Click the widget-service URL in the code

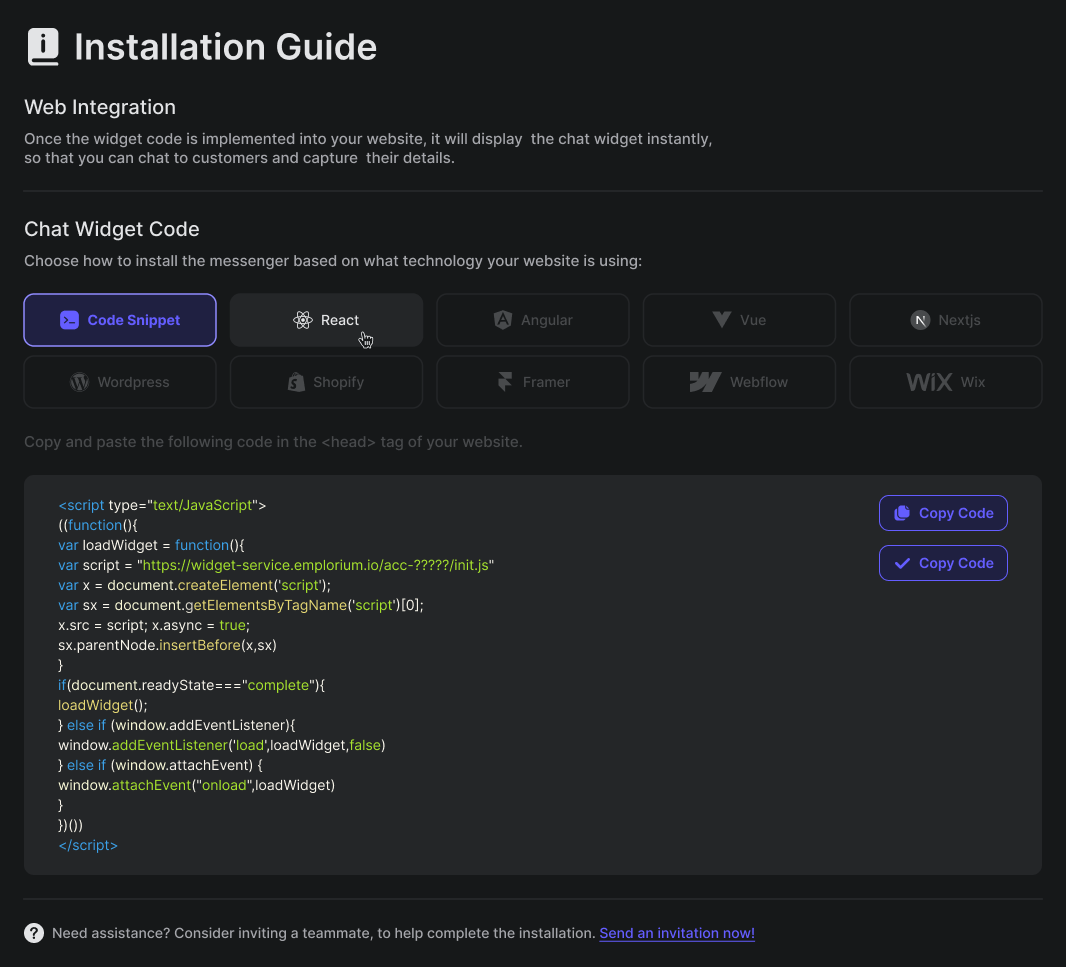(x=315, y=565)
